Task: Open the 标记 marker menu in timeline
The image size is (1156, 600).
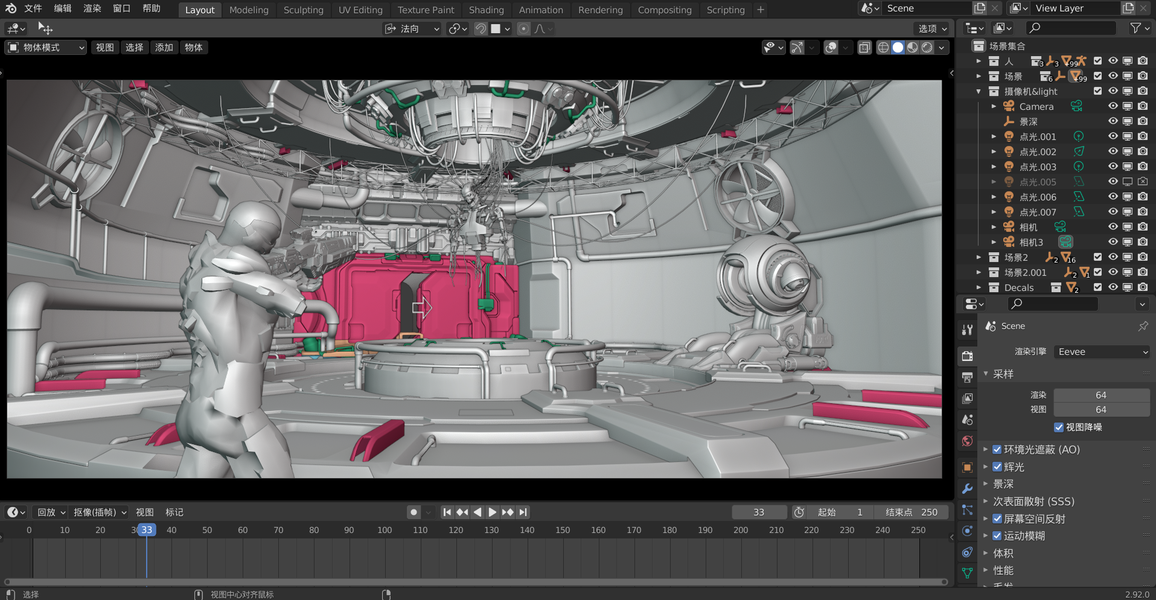Action: tap(174, 512)
